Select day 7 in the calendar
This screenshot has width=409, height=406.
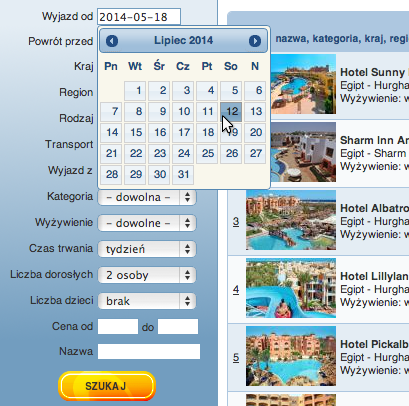tap(111, 111)
